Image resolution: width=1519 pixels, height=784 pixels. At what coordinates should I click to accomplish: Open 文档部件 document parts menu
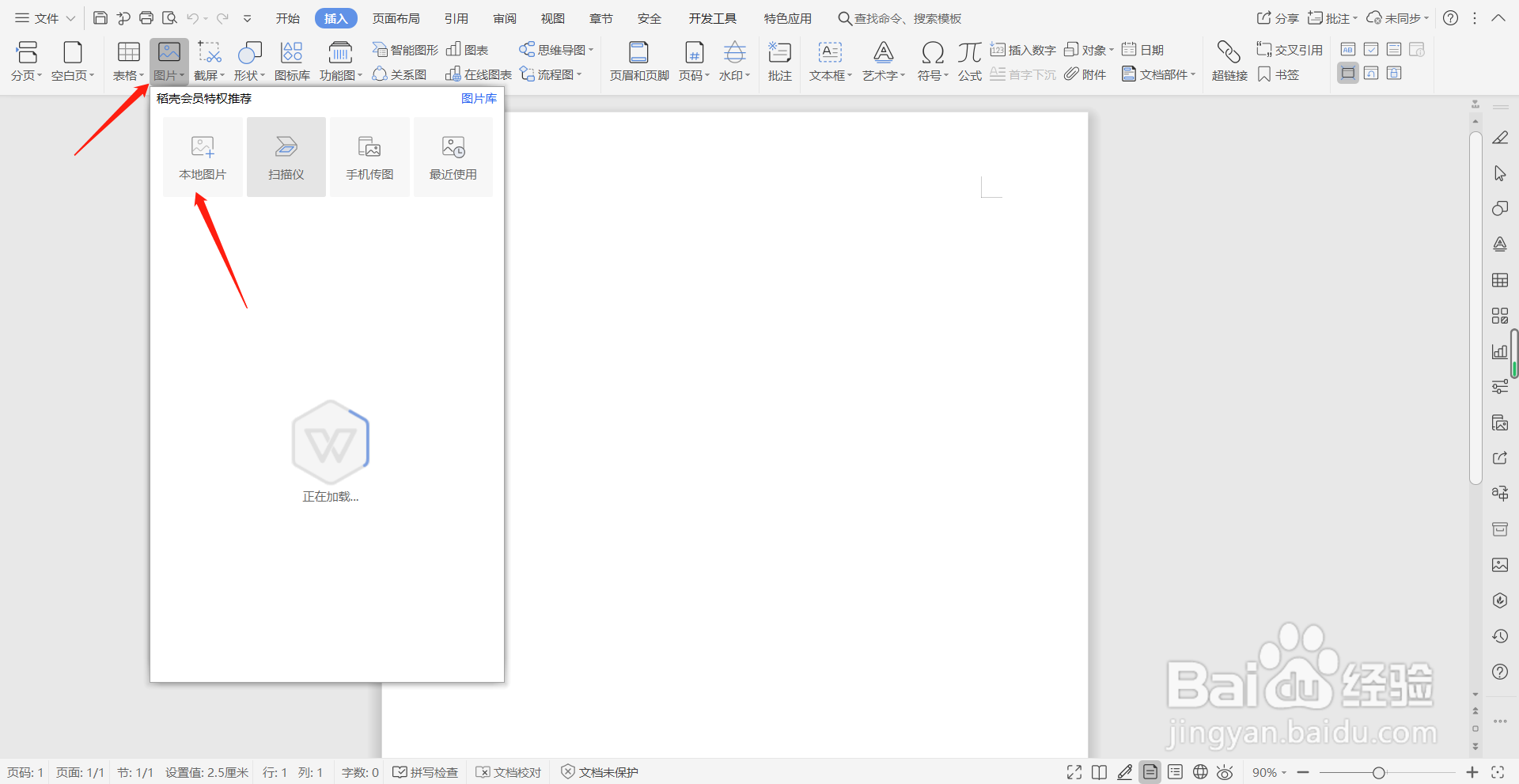[1158, 74]
